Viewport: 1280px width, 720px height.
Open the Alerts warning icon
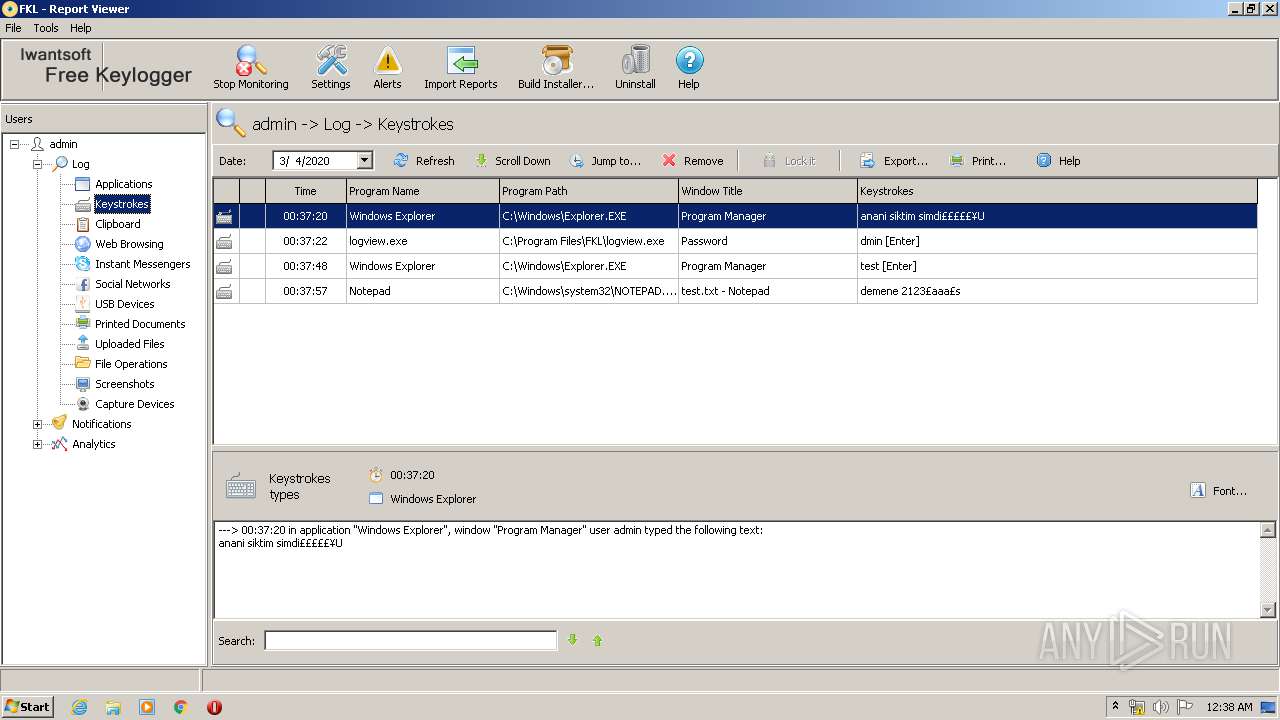click(x=387, y=67)
